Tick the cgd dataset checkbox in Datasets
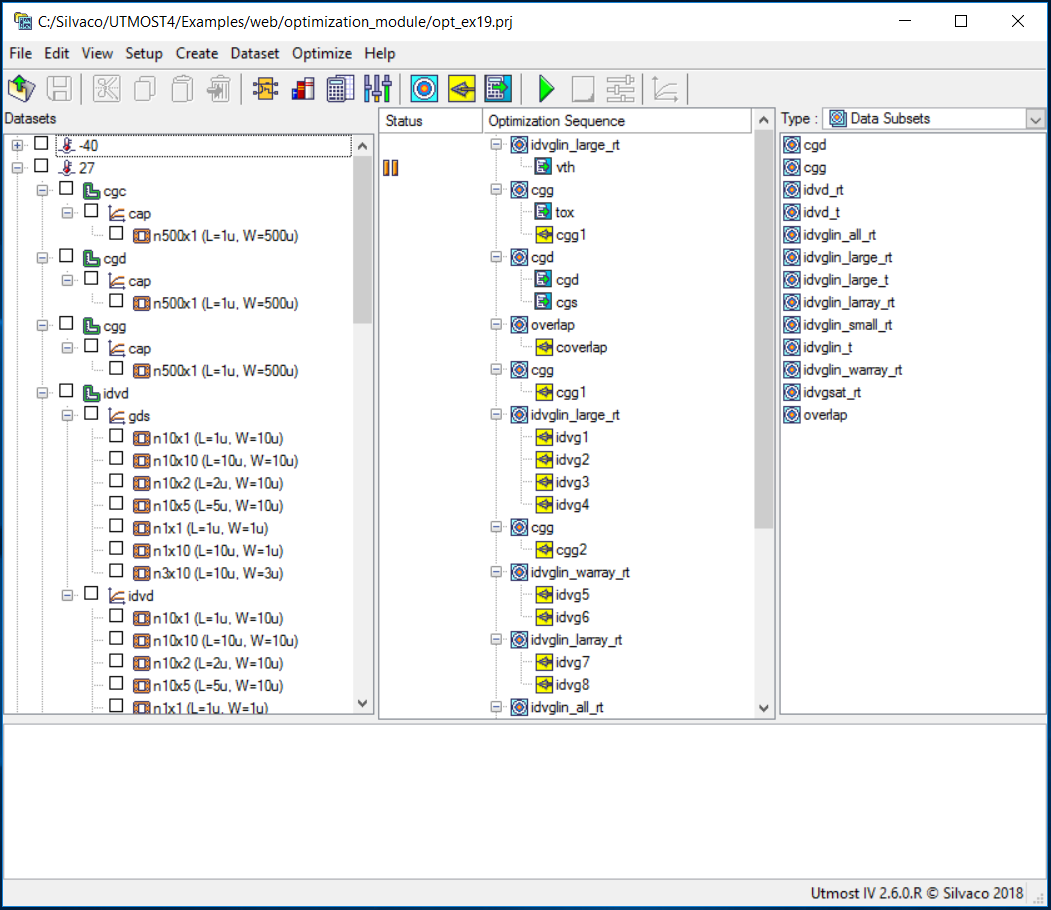Viewport: 1051px width, 910px height. point(66,255)
